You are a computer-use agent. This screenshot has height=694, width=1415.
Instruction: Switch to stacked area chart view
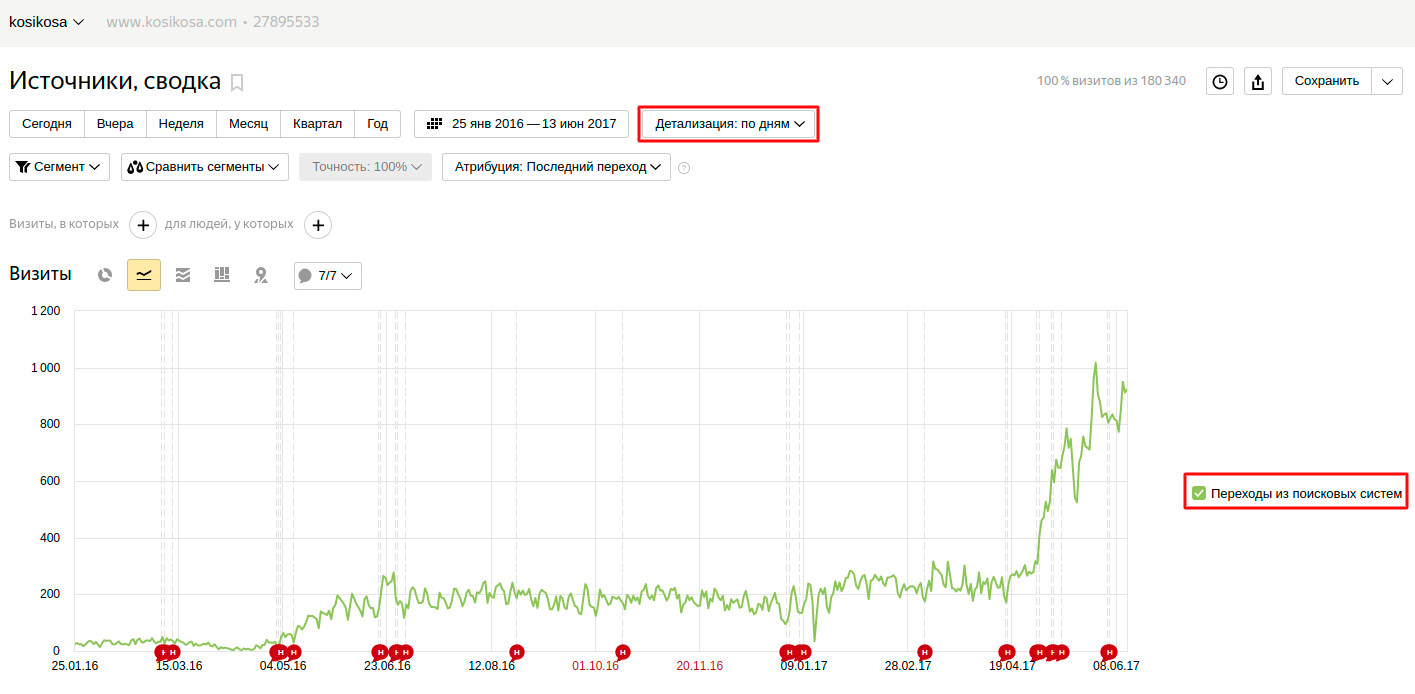coord(183,275)
